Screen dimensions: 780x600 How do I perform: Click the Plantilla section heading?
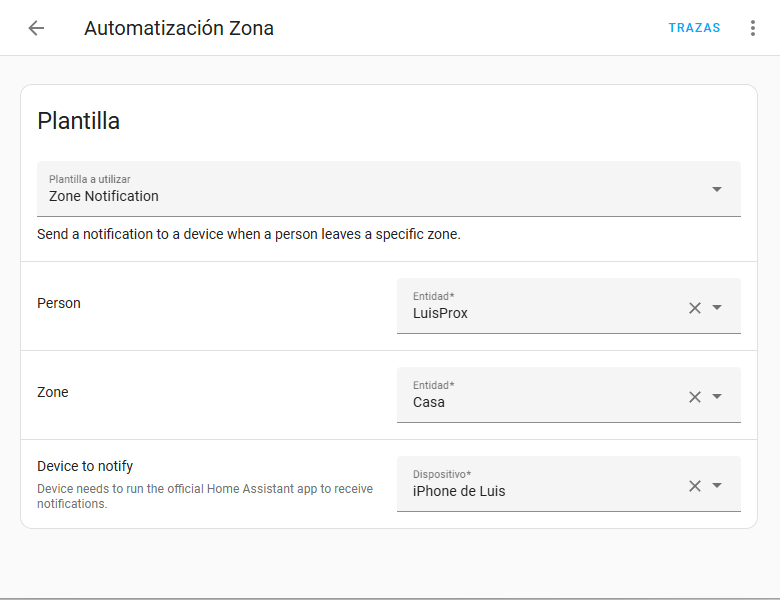[79, 121]
